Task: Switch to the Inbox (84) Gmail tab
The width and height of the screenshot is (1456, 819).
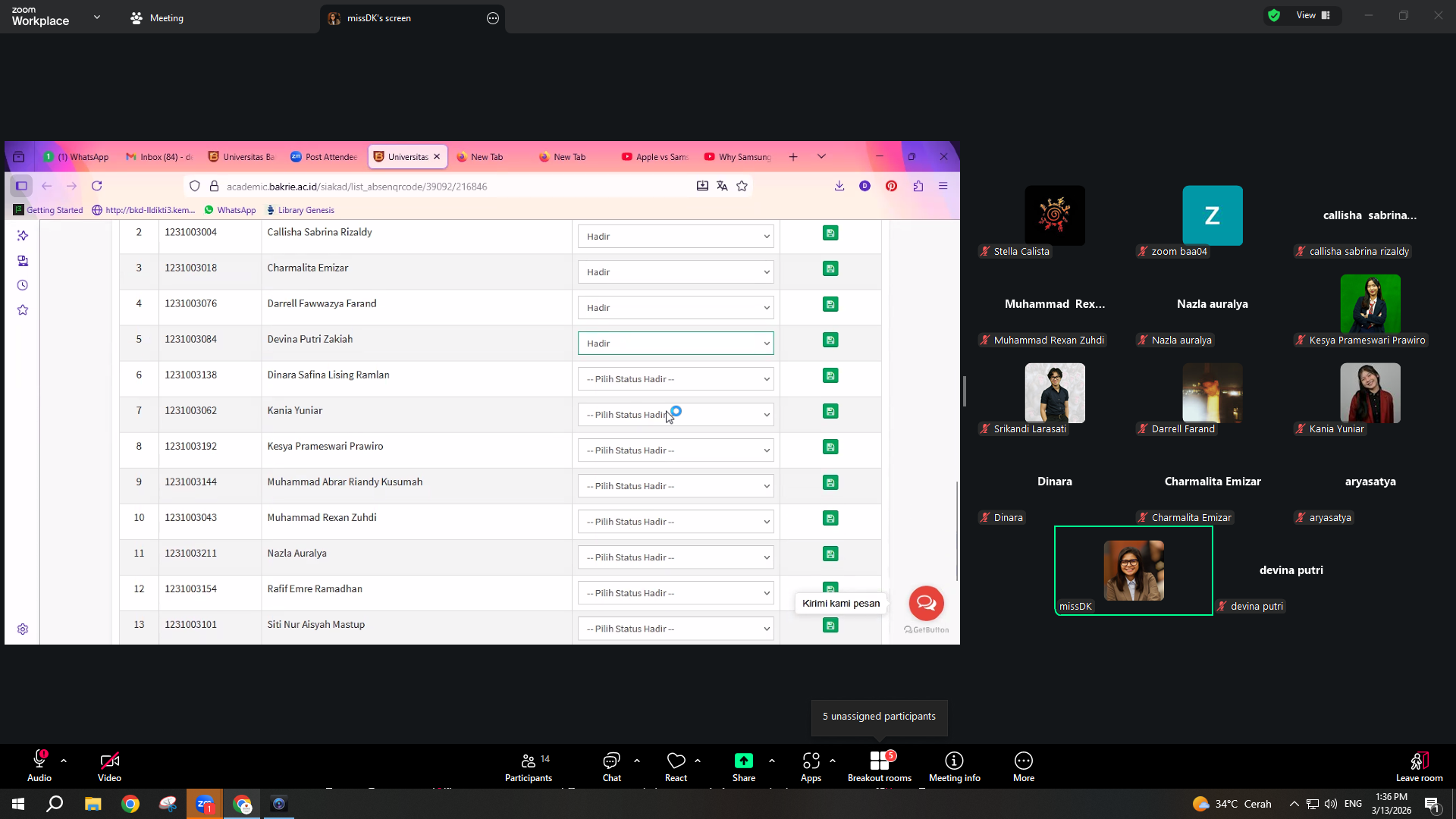Action: click(x=159, y=157)
